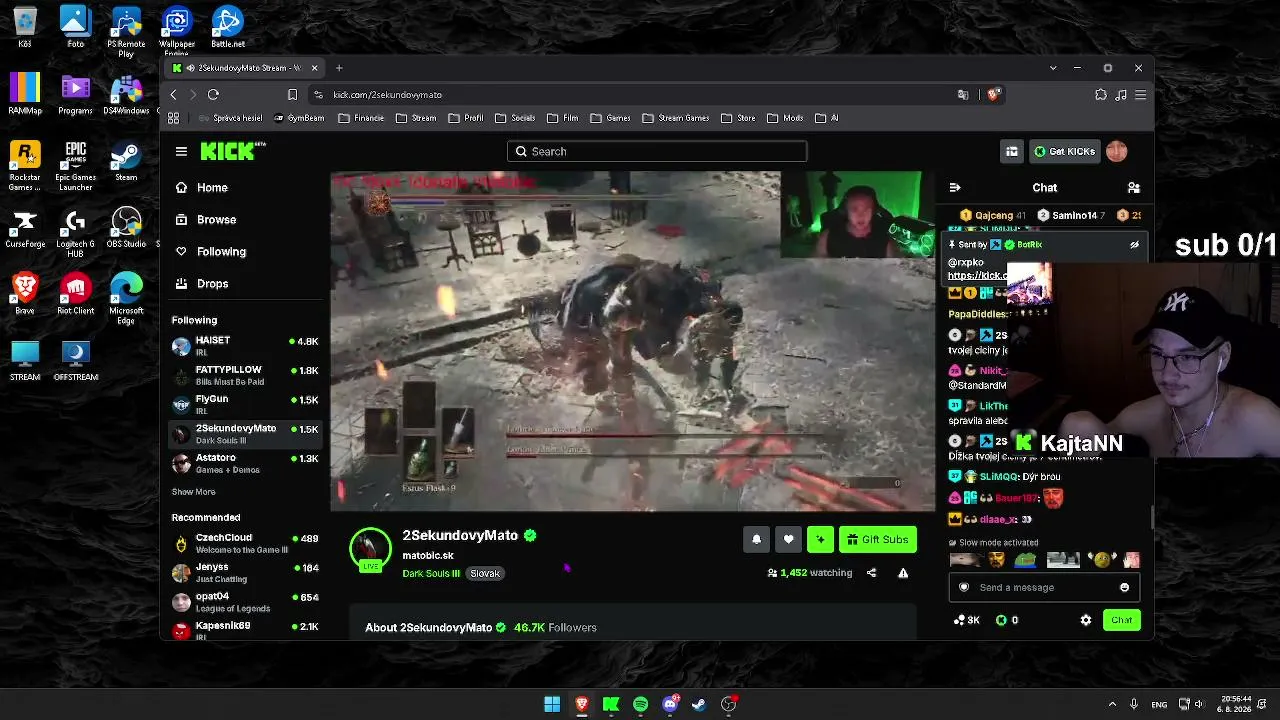Image resolution: width=1280 pixels, height=720 pixels.
Task: Click the stream video player
Action: (x=633, y=341)
